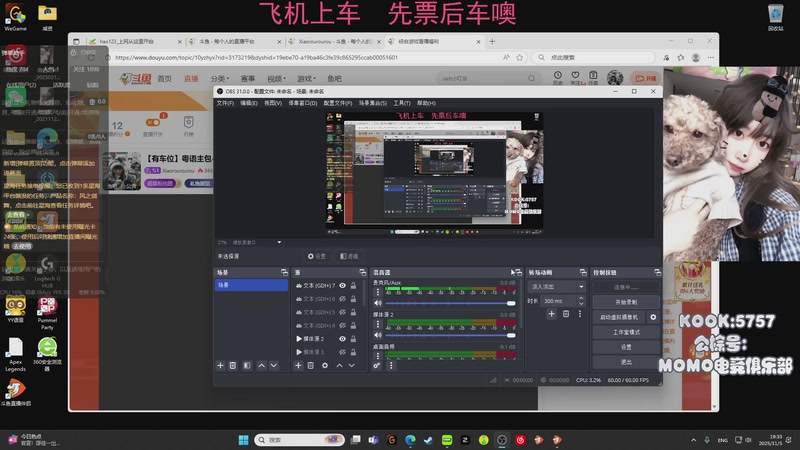
Task: Add a new scene in OBS scenes panel
Action: click(220, 365)
